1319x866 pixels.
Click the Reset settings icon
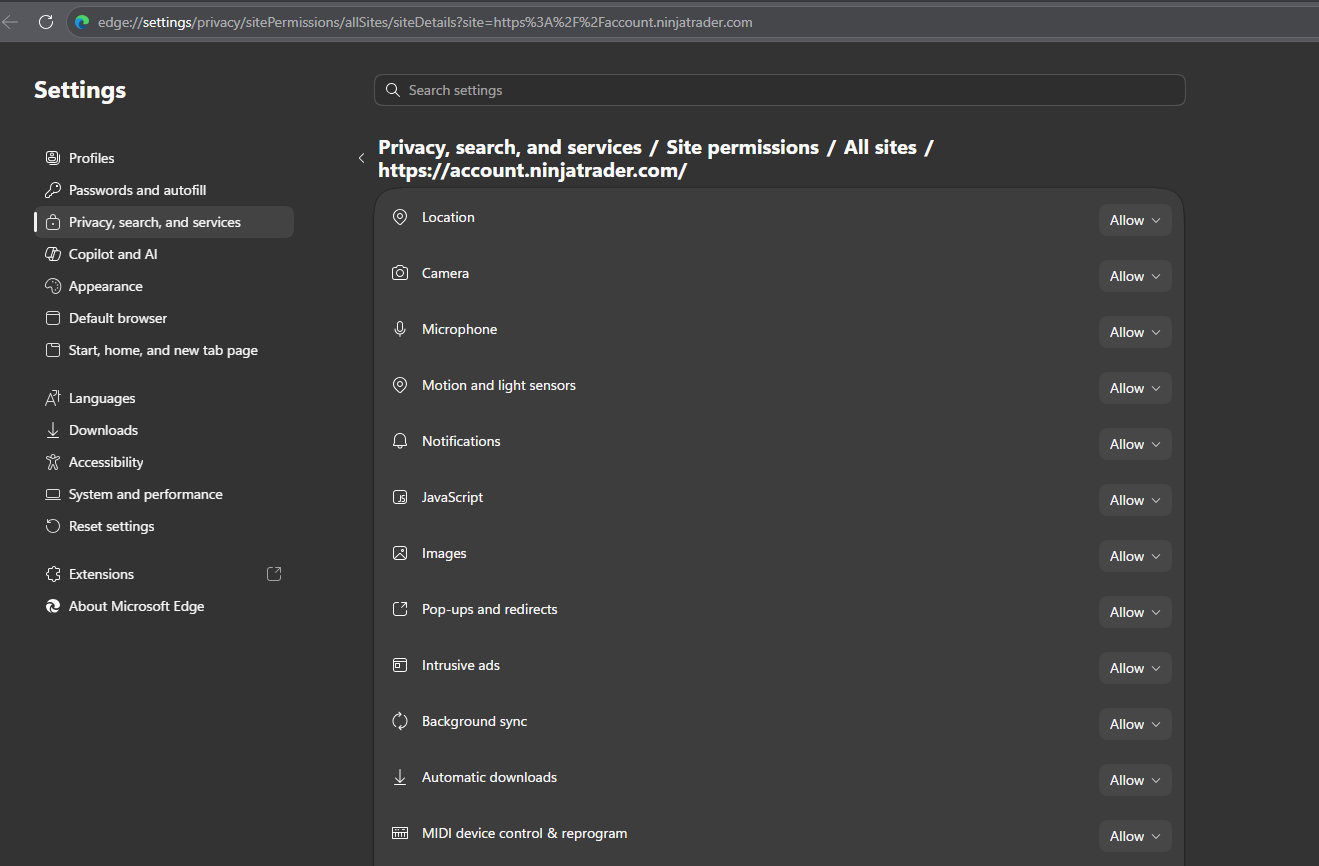pos(53,526)
